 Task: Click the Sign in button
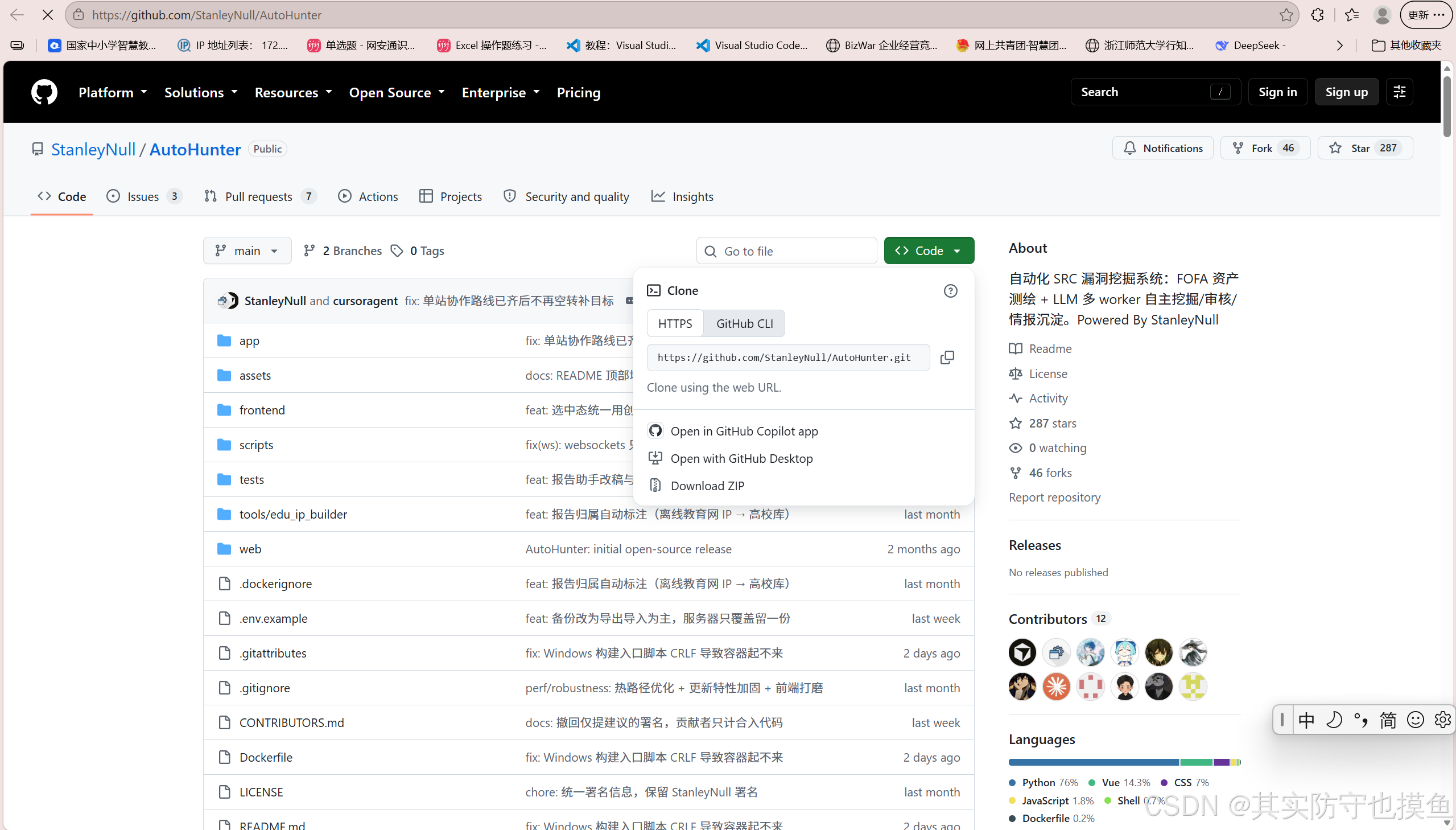click(x=1277, y=92)
